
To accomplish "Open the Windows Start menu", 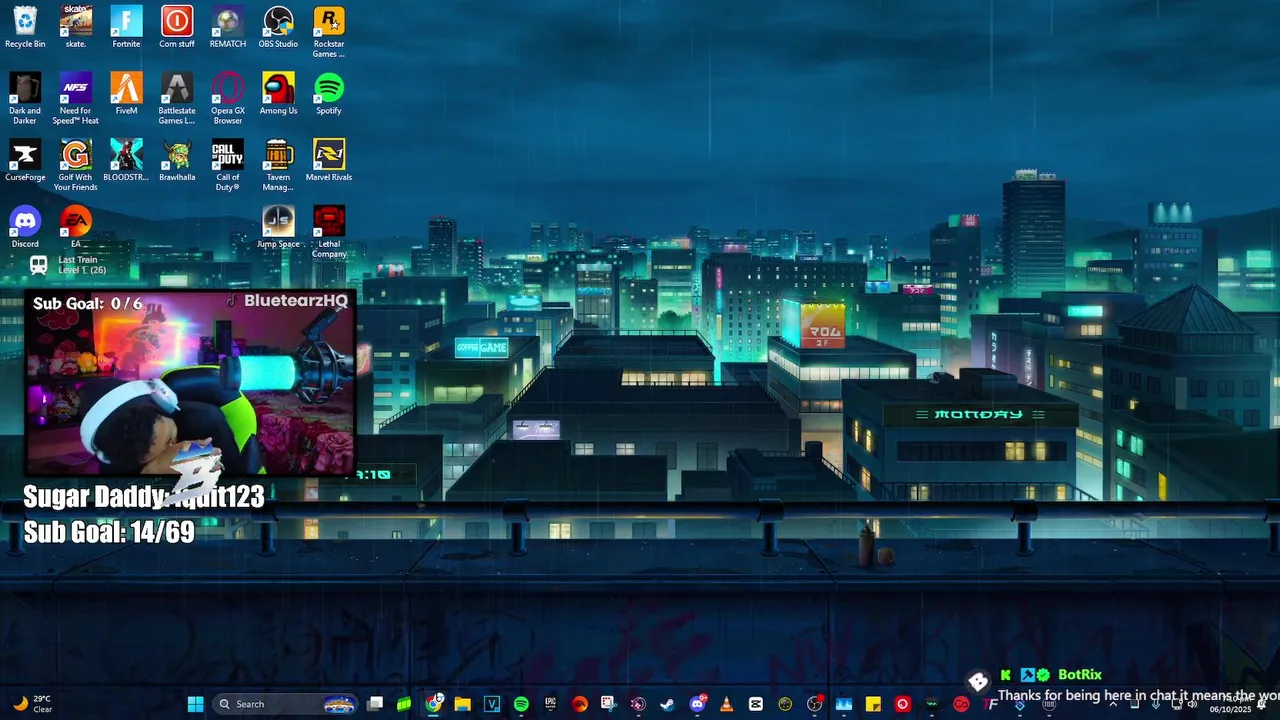I will click(195, 704).
